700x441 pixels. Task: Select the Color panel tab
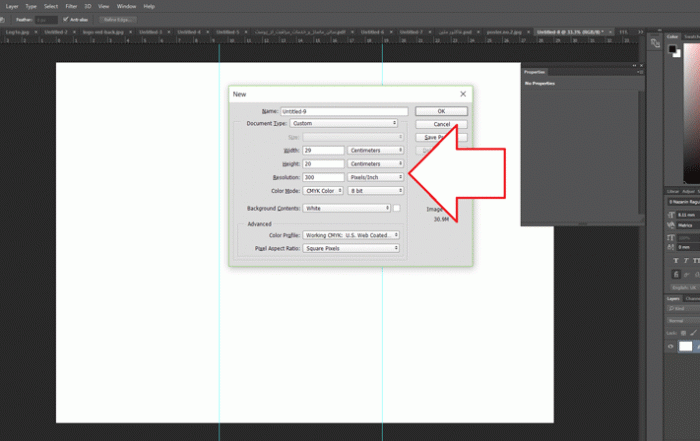click(672, 37)
